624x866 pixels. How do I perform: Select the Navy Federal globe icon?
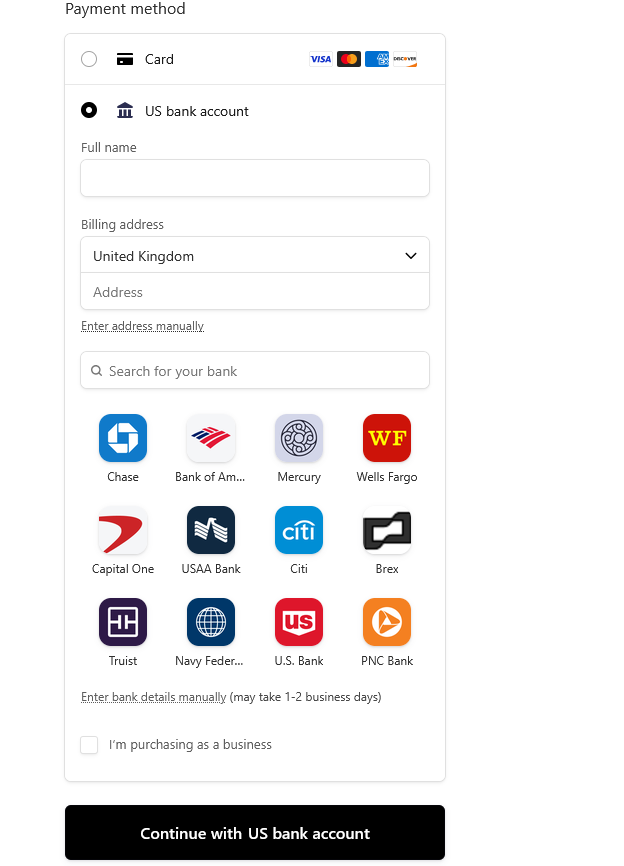click(x=211, y=622)
